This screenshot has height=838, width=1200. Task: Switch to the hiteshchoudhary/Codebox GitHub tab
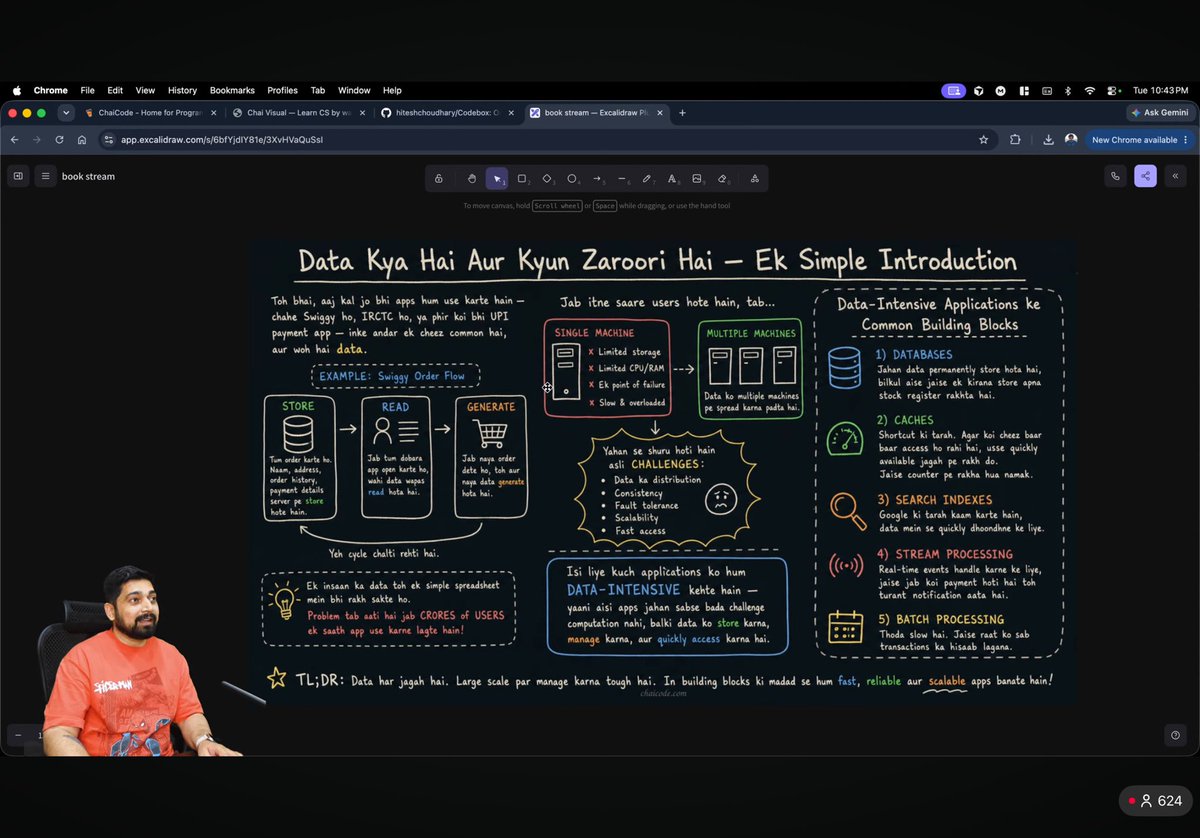click(445, 113)
